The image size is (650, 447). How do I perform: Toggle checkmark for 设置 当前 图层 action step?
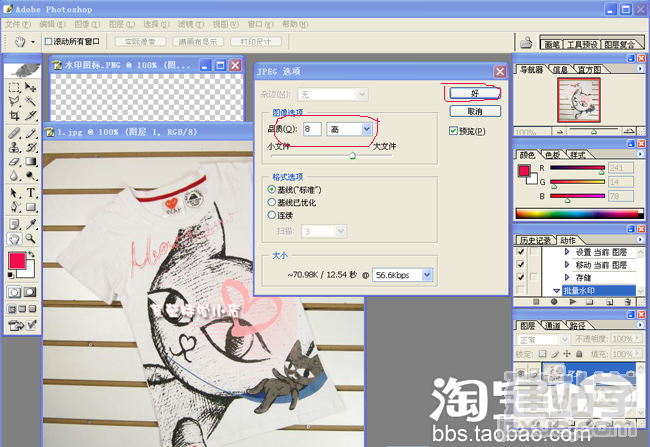coord(521,252)
